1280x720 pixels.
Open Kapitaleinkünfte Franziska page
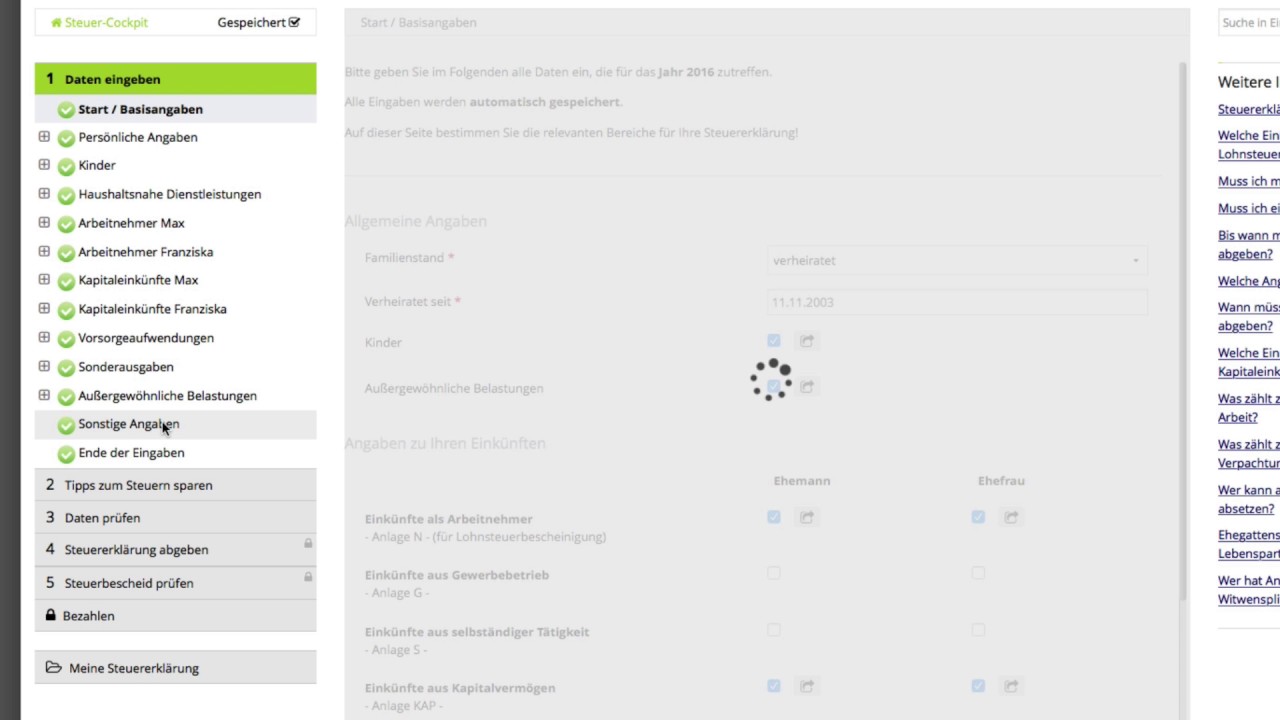click(153, 309)
